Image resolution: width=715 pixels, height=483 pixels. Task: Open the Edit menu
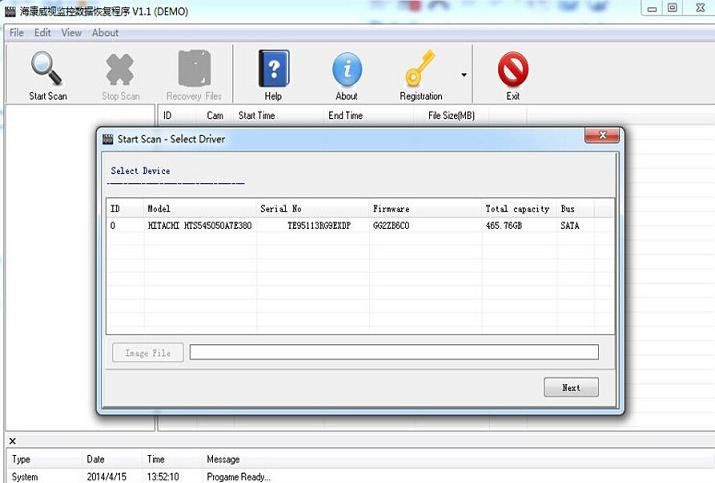point(42,33)
